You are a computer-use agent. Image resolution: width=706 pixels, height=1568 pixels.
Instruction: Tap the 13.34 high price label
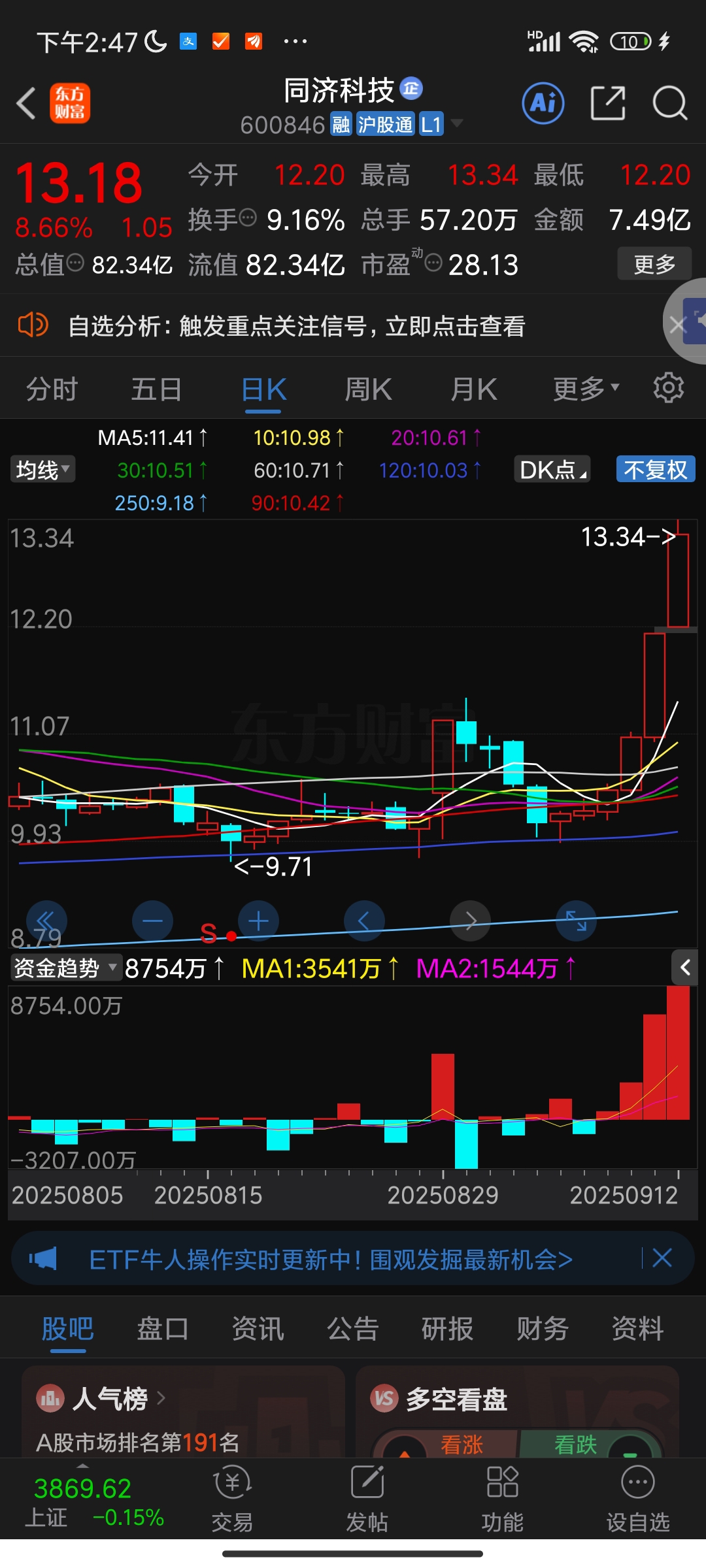[628, 536]
